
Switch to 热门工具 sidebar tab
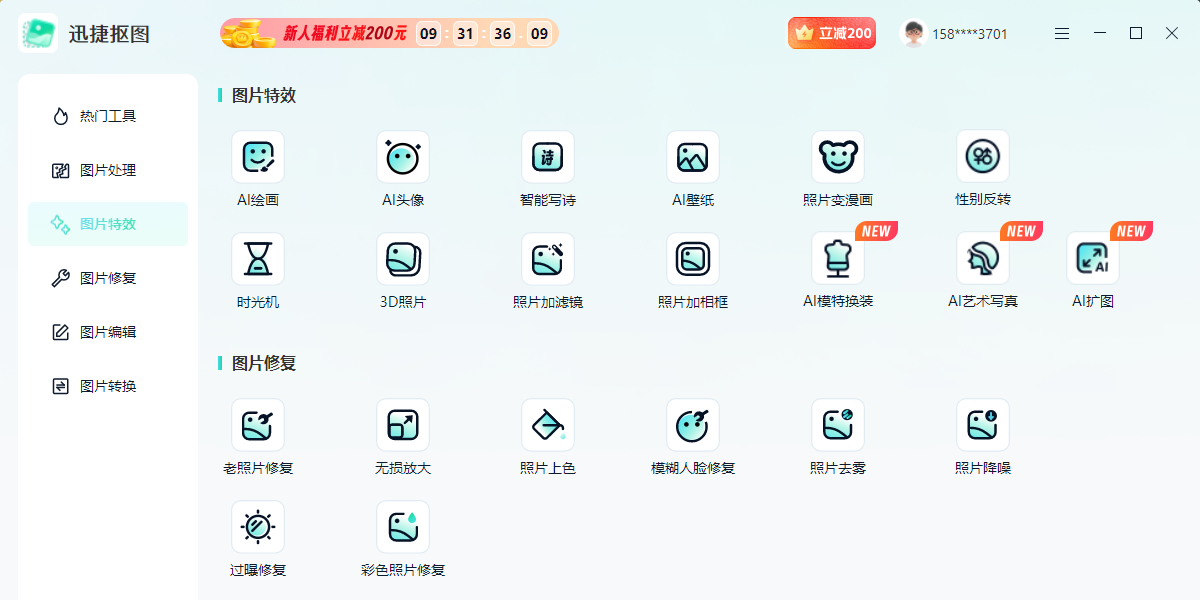[x=108, y=116]
